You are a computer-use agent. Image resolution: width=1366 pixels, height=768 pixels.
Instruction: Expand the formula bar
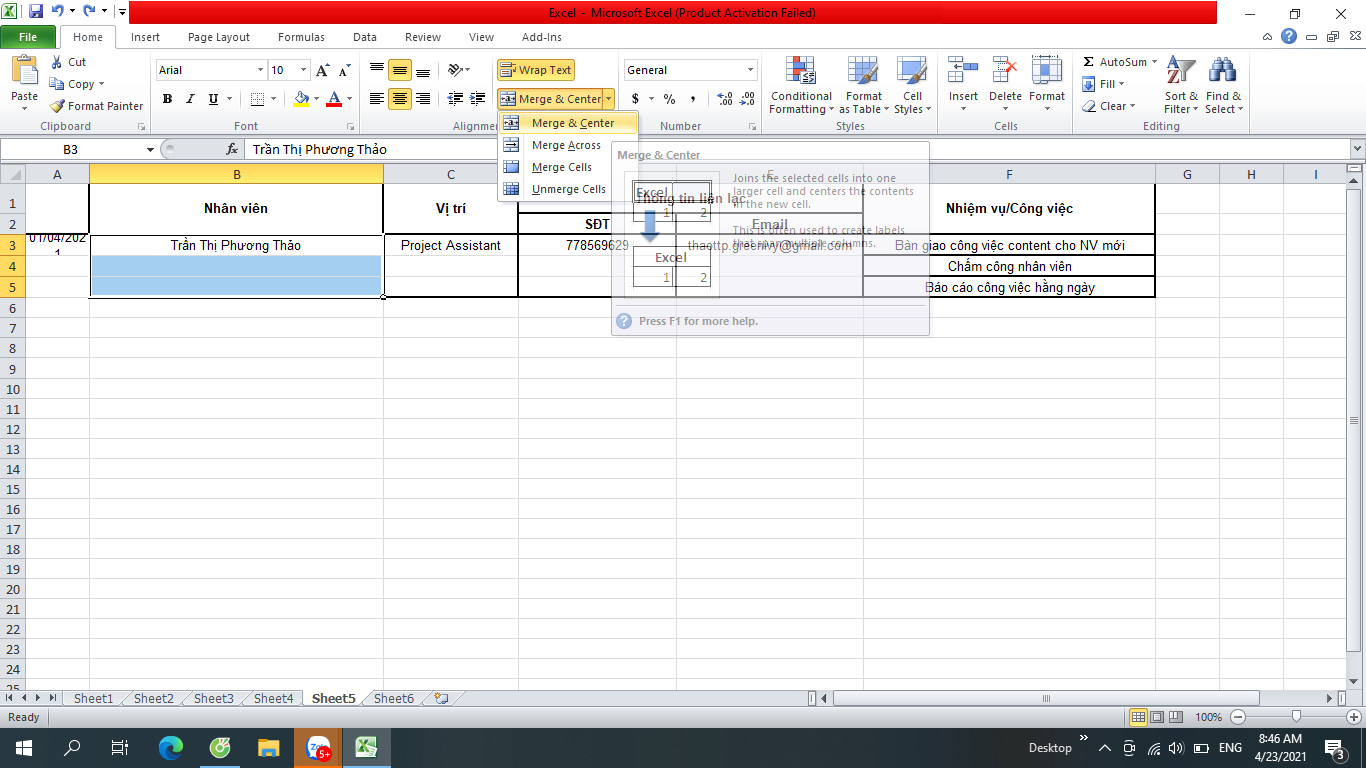1357,149
